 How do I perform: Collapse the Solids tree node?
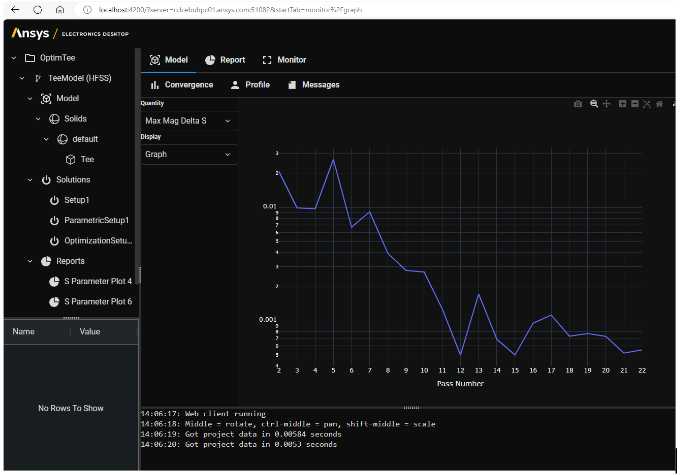(38, 119)
